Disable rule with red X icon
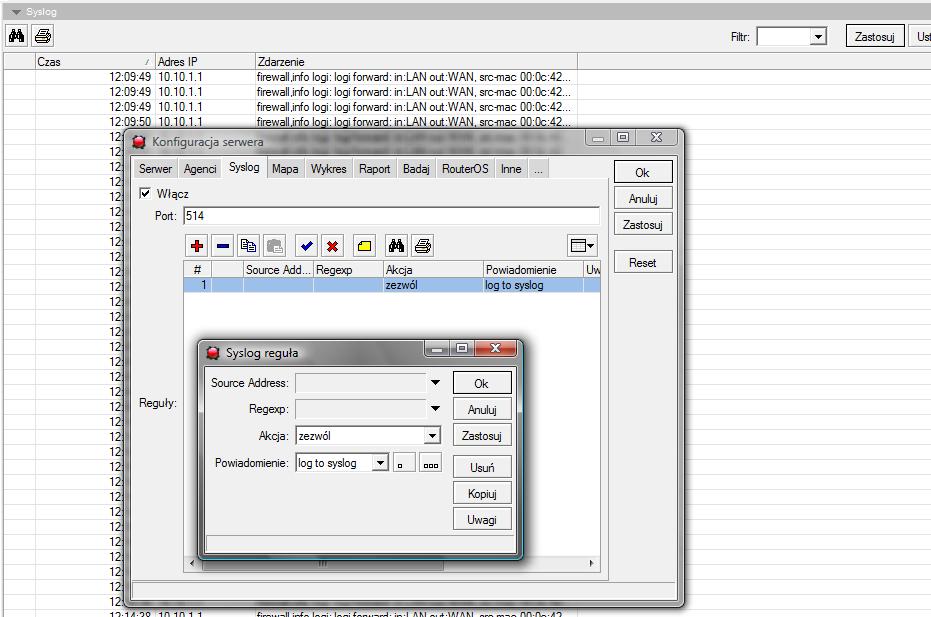 point(332,245)
